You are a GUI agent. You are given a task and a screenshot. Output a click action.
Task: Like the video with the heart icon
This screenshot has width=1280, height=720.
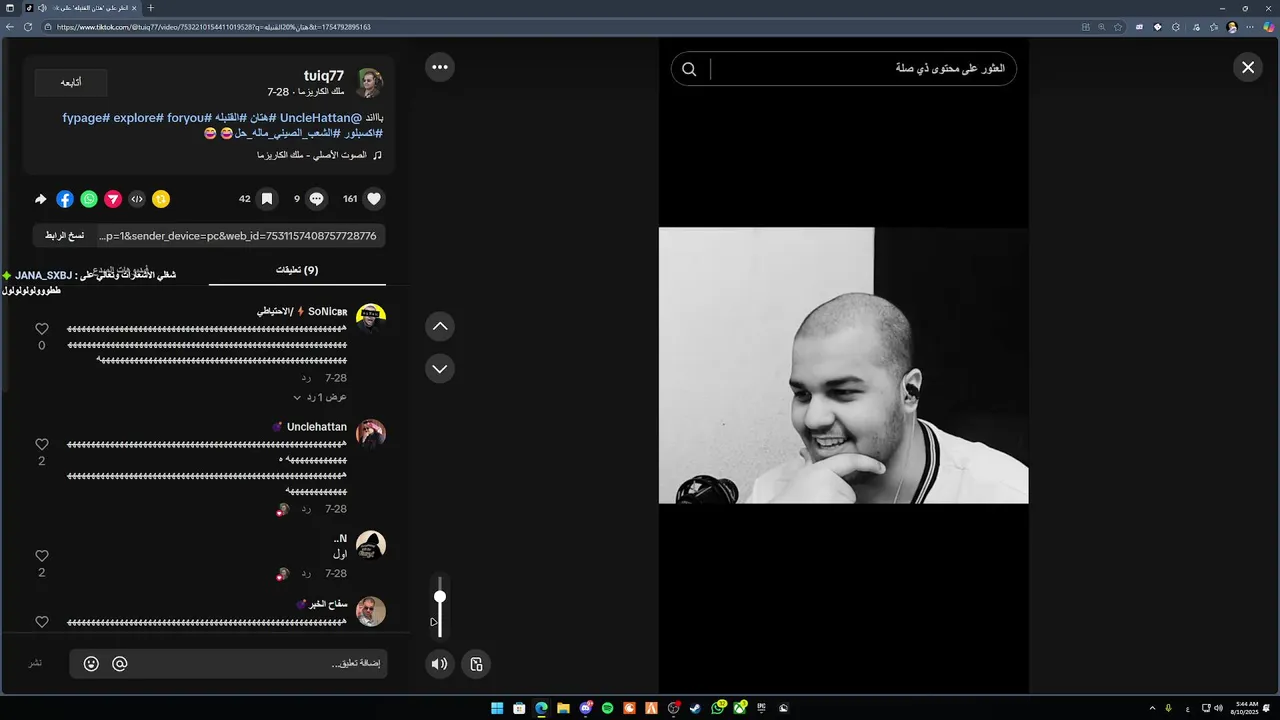(x=374, y=199)
